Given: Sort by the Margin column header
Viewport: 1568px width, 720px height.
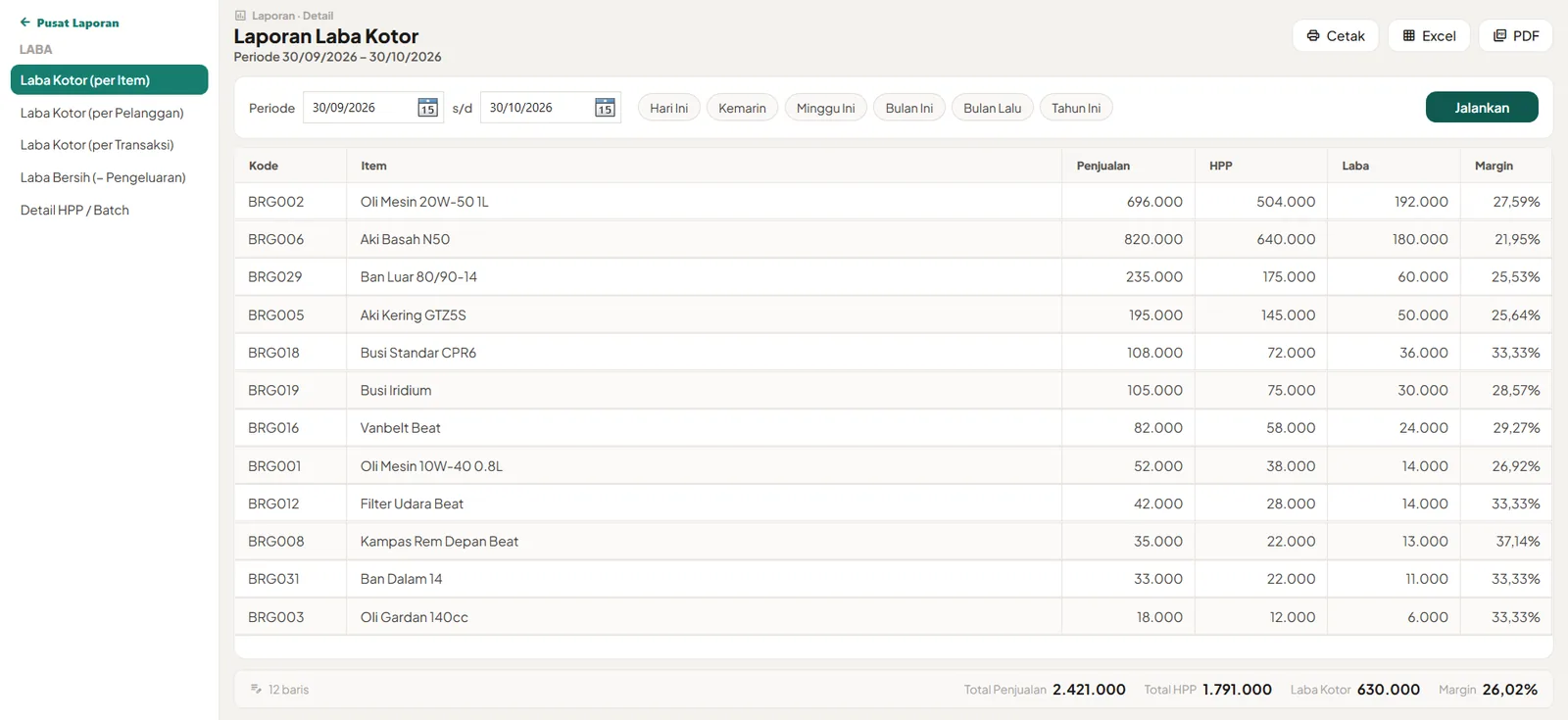Looking at the screenshot, I should tap(1494, 166).
